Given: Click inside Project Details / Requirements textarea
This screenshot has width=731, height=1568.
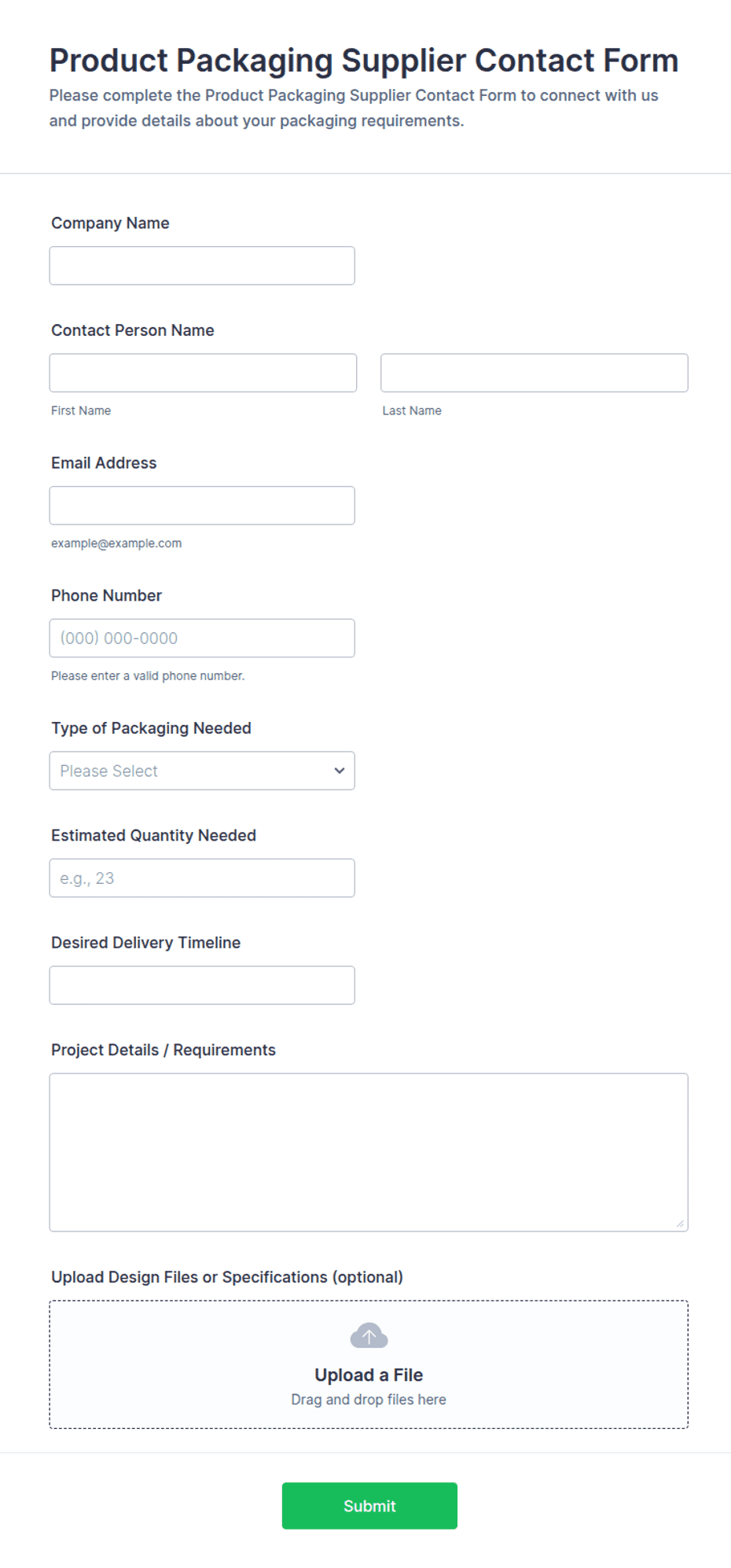Looking at the screenshot, I should pos(369,1152).
